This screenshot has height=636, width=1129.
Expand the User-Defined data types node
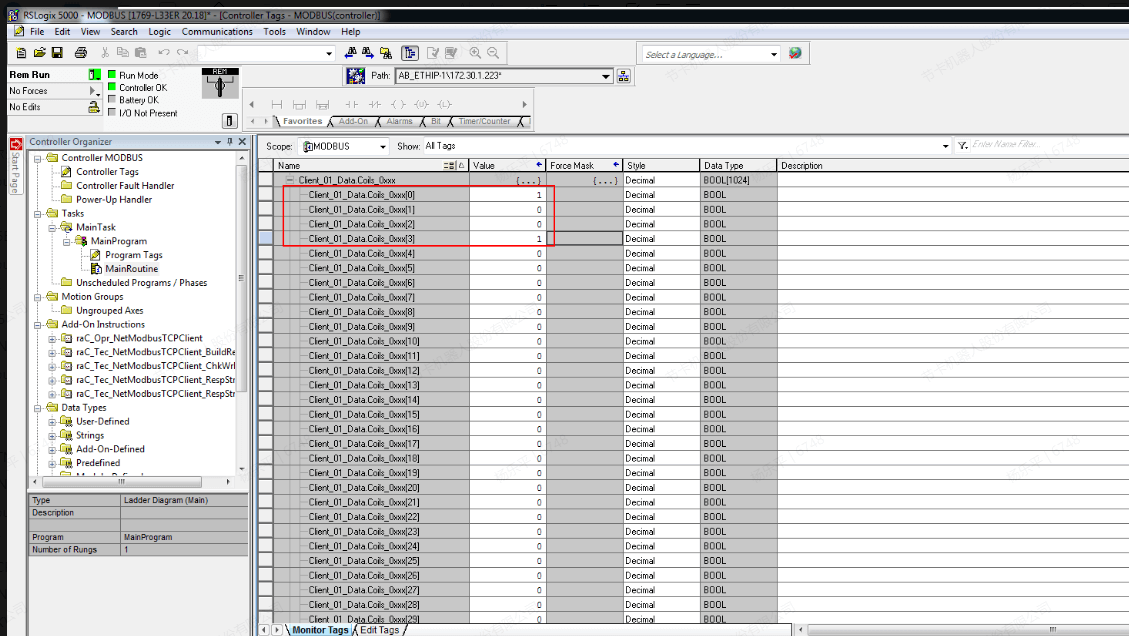[x=52, y=422]
